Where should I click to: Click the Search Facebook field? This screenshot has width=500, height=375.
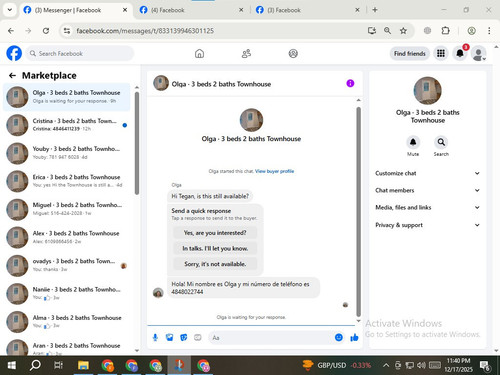[x=80, y=53]
